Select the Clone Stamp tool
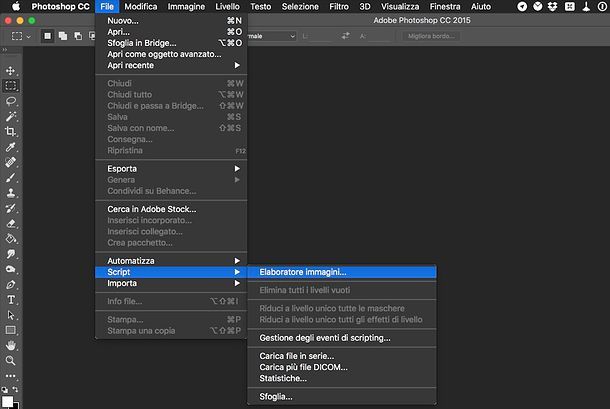The height and width of the screenshot is (409, 610). 11,193
